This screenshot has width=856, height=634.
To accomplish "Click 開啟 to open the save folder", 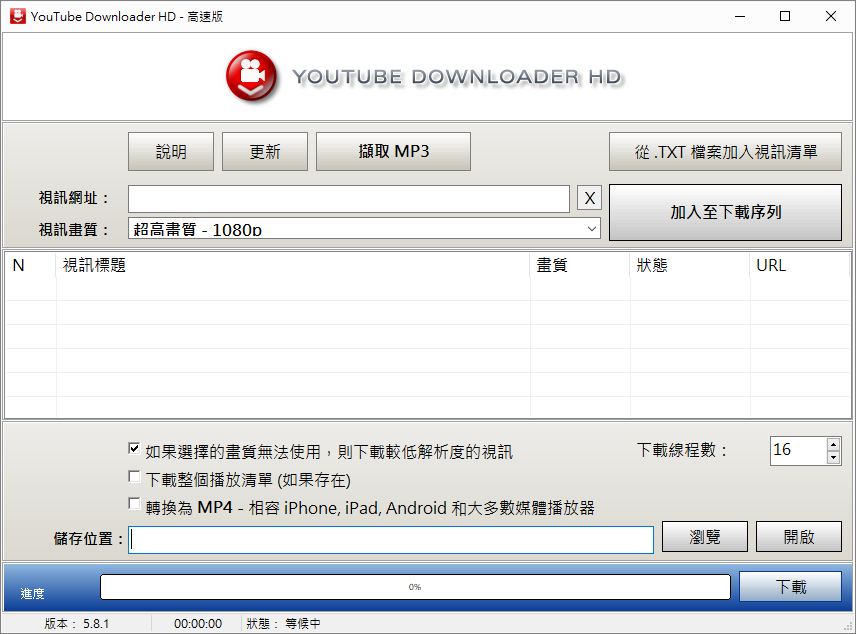I will (799, 536).
